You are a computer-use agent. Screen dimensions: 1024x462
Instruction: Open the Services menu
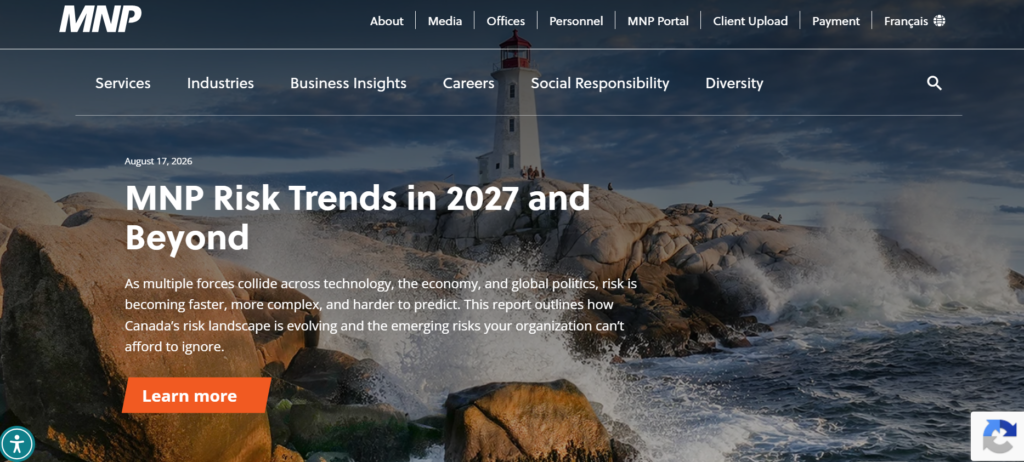pos(123,84)
